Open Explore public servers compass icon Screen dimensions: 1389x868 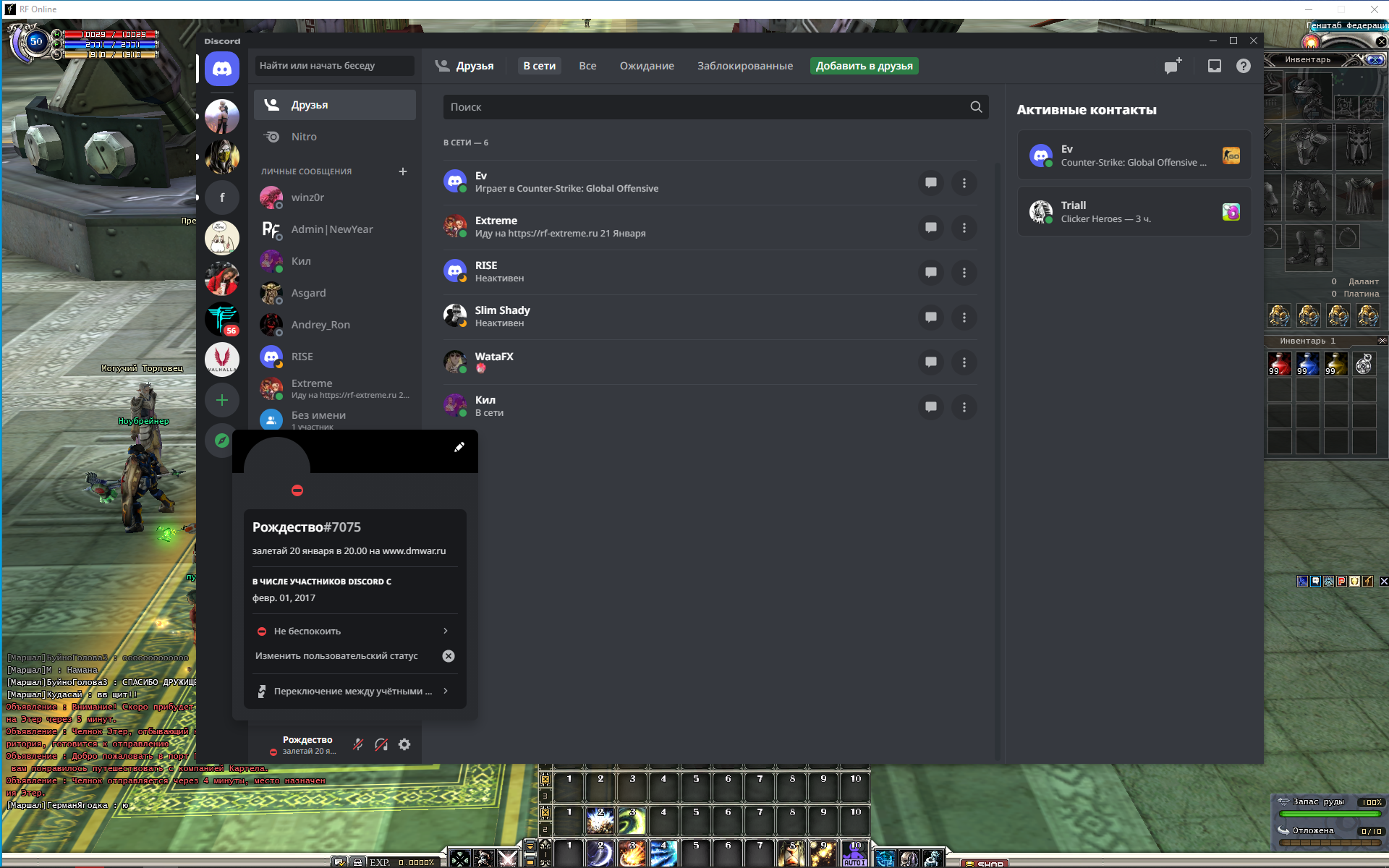click(x=222, y=441)
